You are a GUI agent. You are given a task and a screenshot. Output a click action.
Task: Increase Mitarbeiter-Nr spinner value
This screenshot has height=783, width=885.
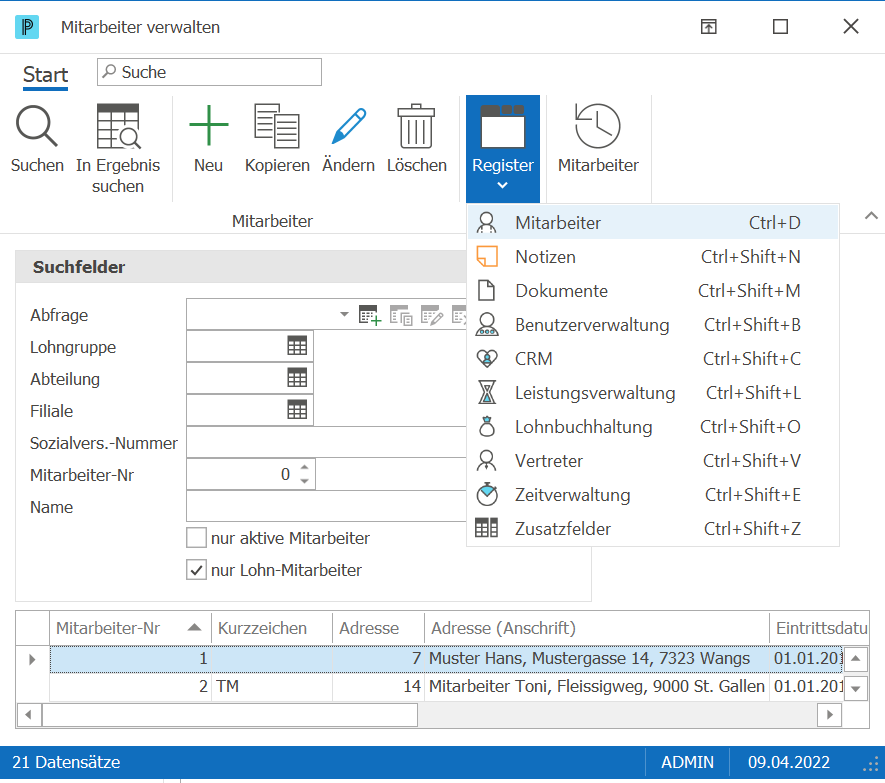(x=304, y=467)
